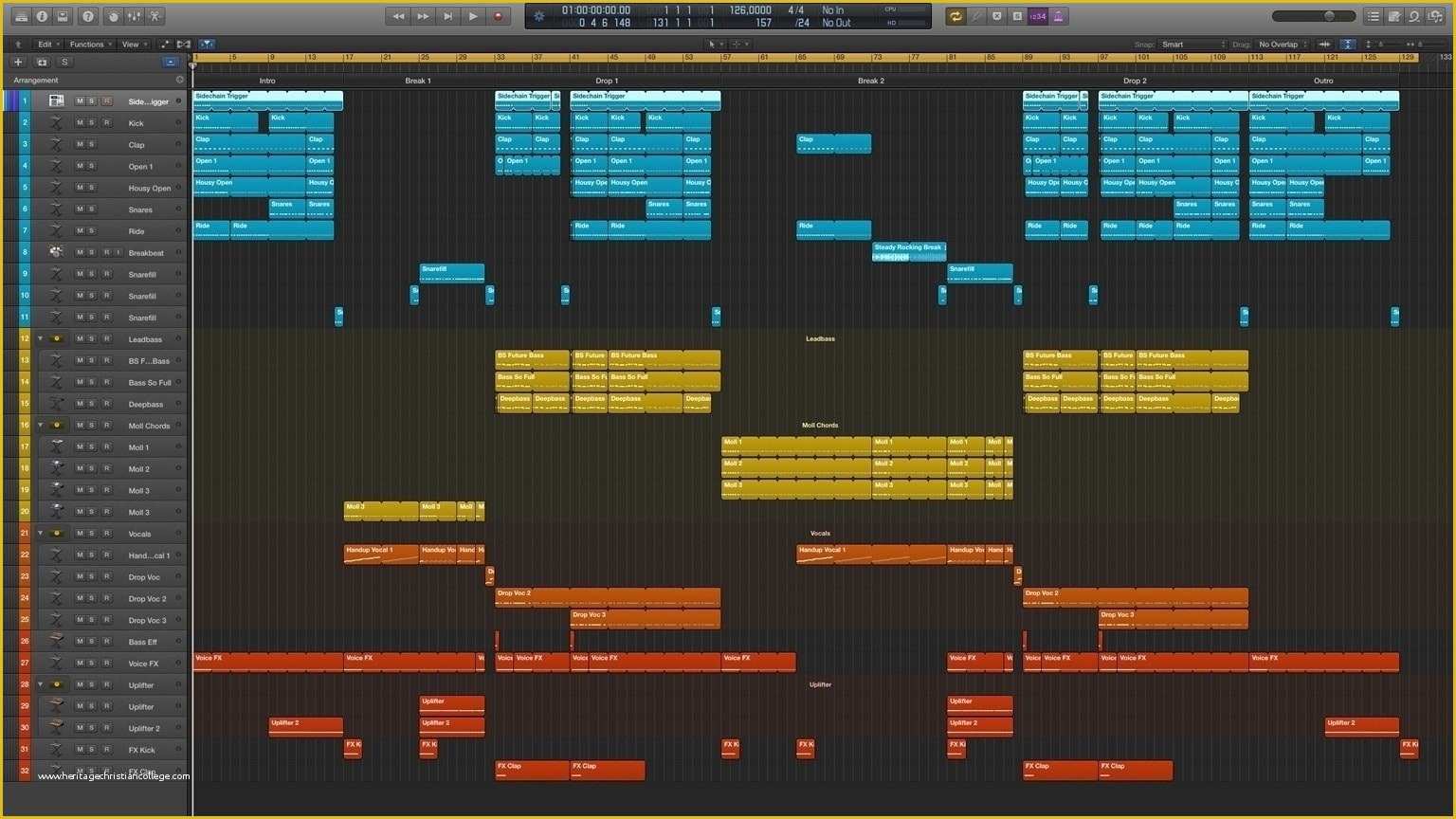Image resolution: width=1456 pixels, height=819 pixels.
Task: Solo the Clap track
Action: 93,144
